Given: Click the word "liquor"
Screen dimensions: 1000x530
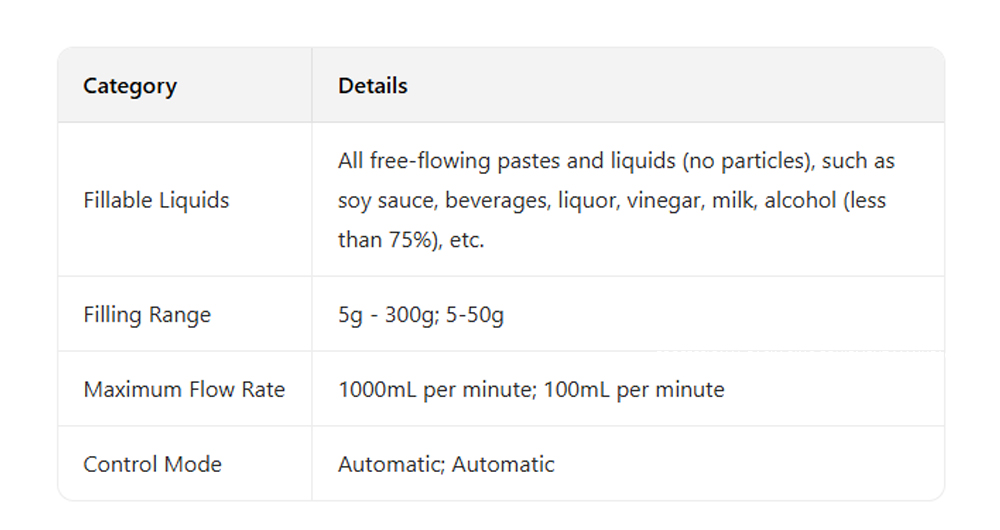Looking at the screenshot, I should 588,201.
